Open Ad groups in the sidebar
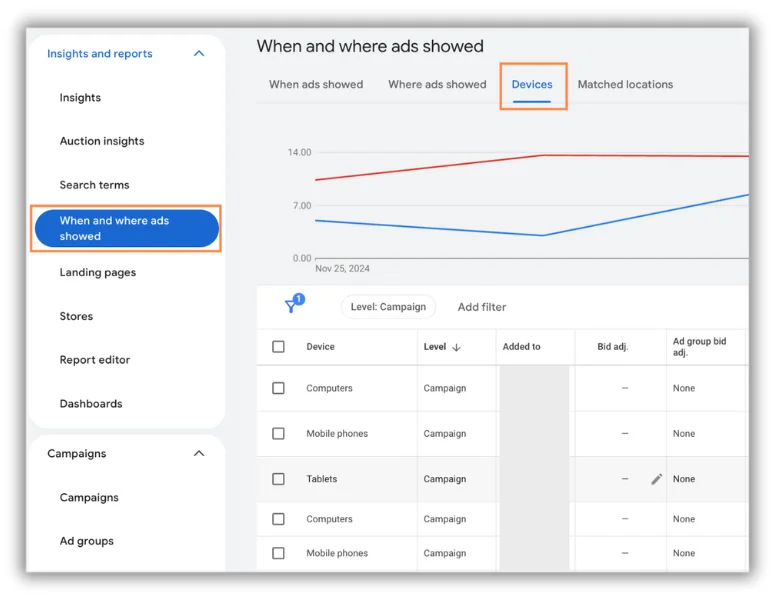This screenshot has width=775, height=600. click(86, 541)
